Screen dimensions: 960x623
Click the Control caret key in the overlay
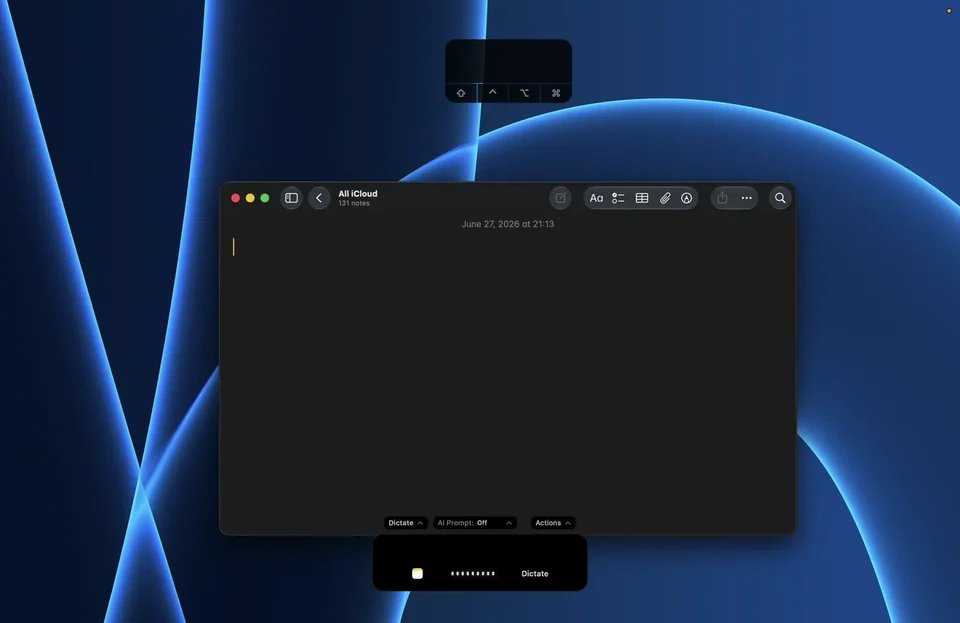[x=493, y=93]
